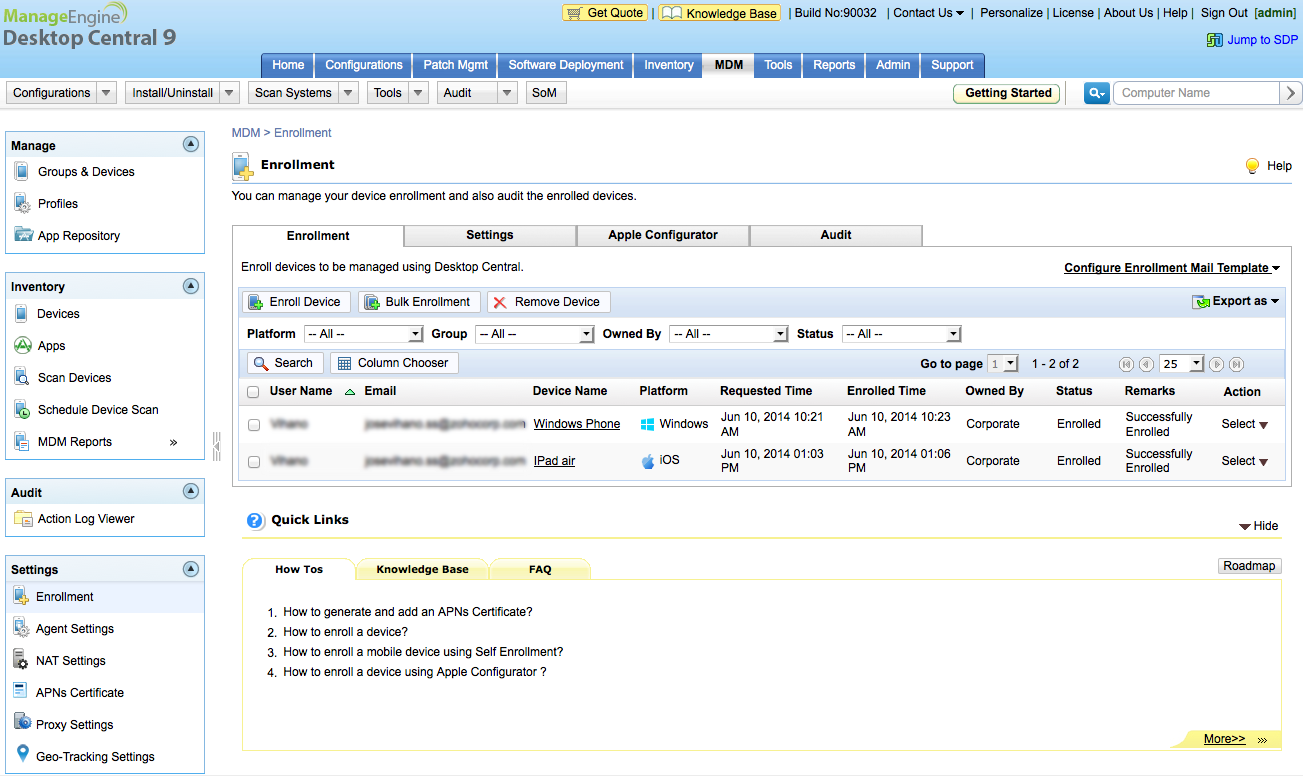Collapse the Manage panel in the sidebar
This screenshot has width=1303, height=783.
point(191,145)
